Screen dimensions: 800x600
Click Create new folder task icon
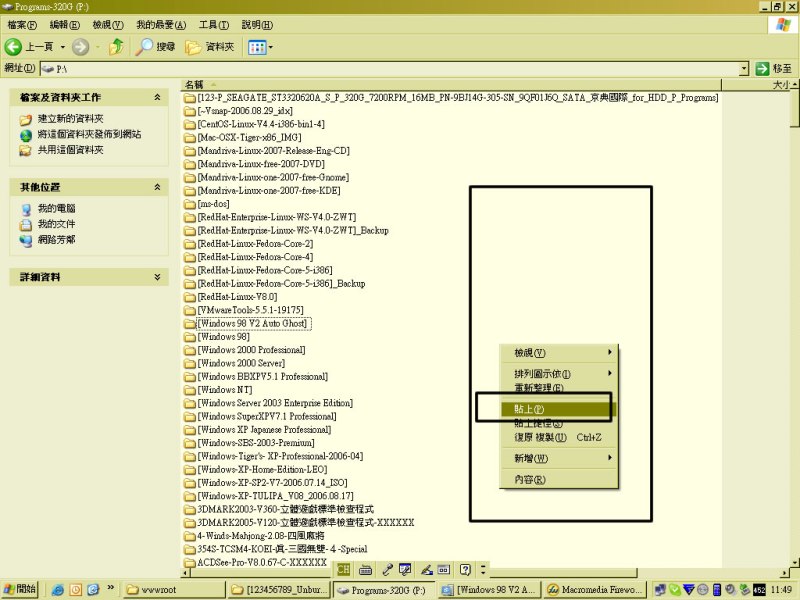(26, 120)
